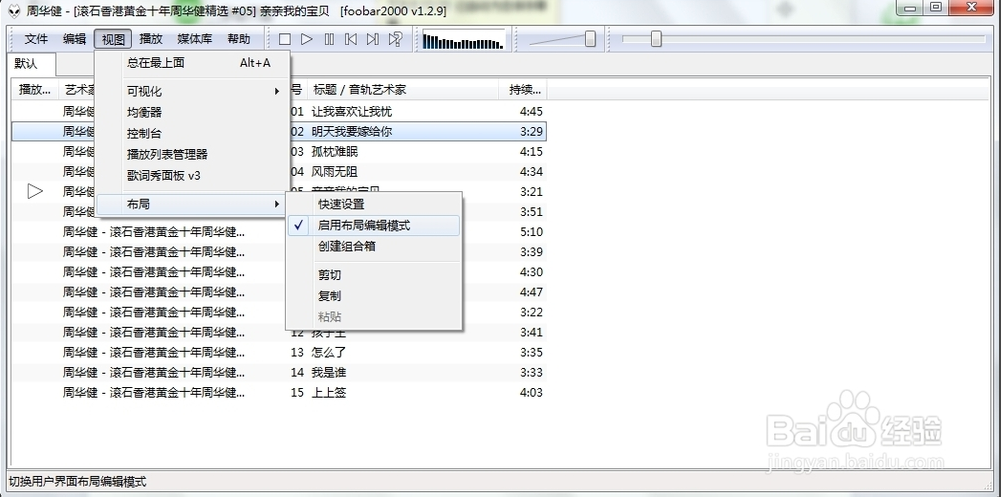Click duration 3:22 cell
Screen dimensions: 1001x497
pos(531,312)
